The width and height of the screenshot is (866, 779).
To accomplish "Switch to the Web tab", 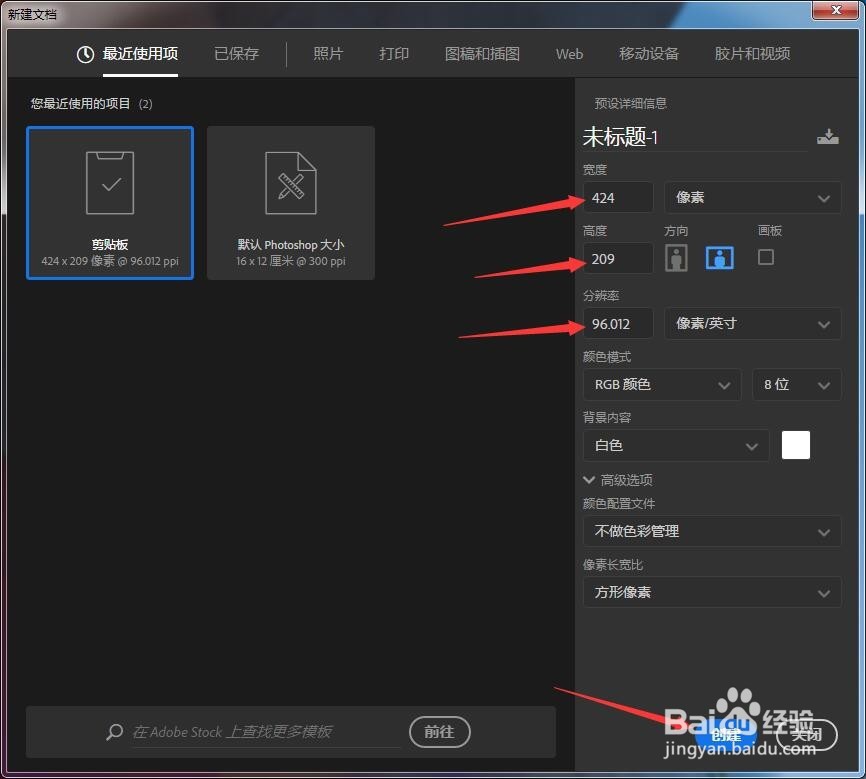I will tap(569, 55).
